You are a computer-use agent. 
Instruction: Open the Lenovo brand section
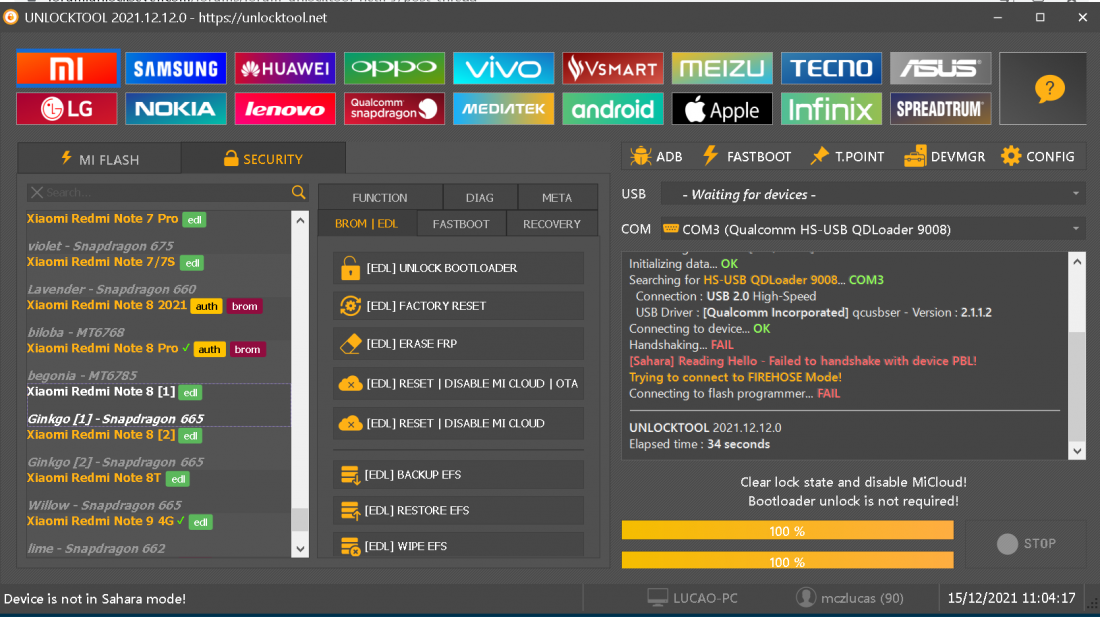[x=285, y=109]
